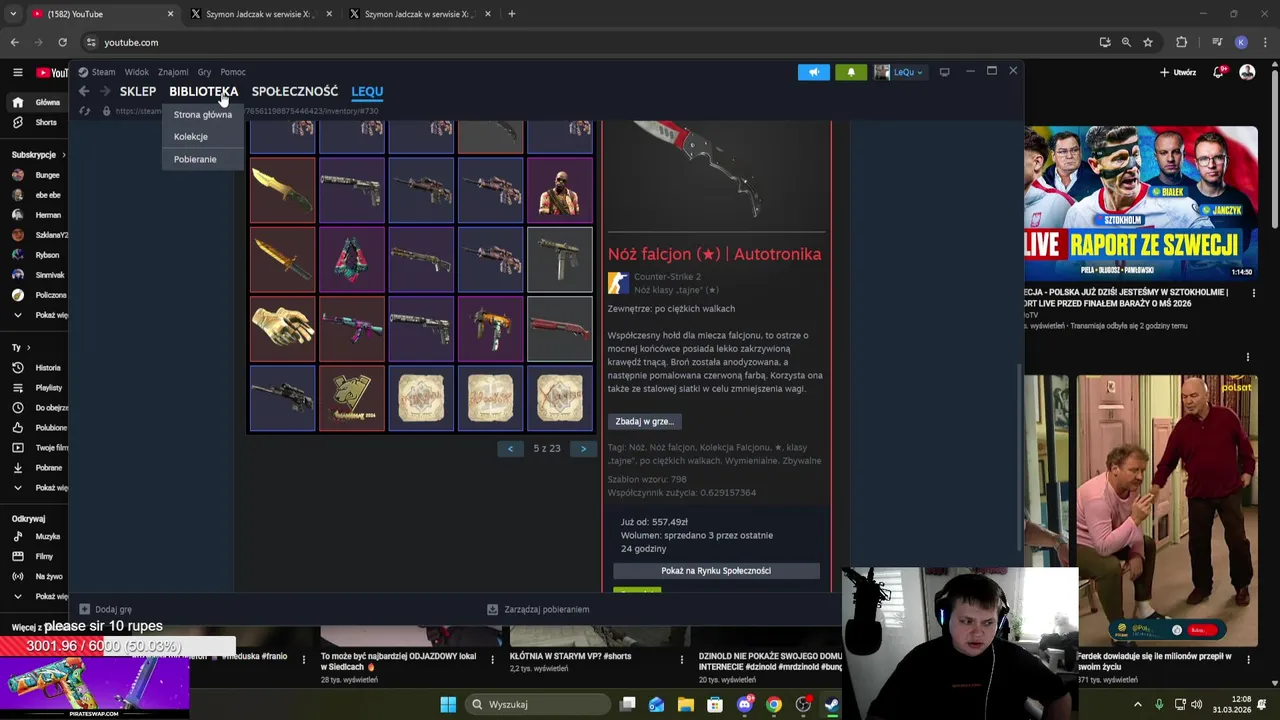Viewport: 1280px width, 720px height.
Task: Select the red shotgun inventory item
Action: (559, 329)
